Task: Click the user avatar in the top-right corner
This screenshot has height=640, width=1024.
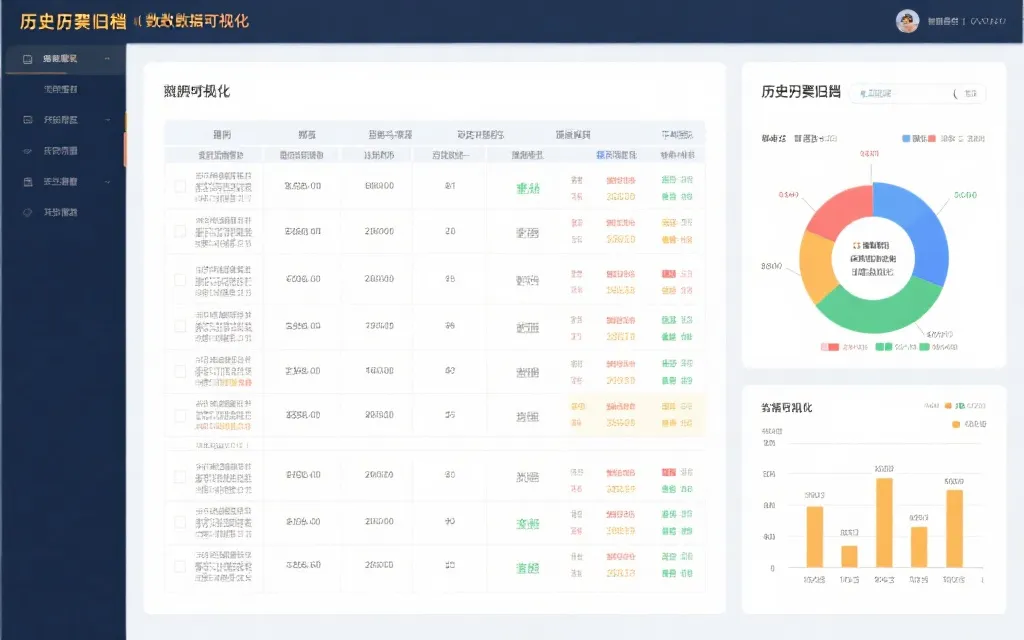Action: pos(907,17)
